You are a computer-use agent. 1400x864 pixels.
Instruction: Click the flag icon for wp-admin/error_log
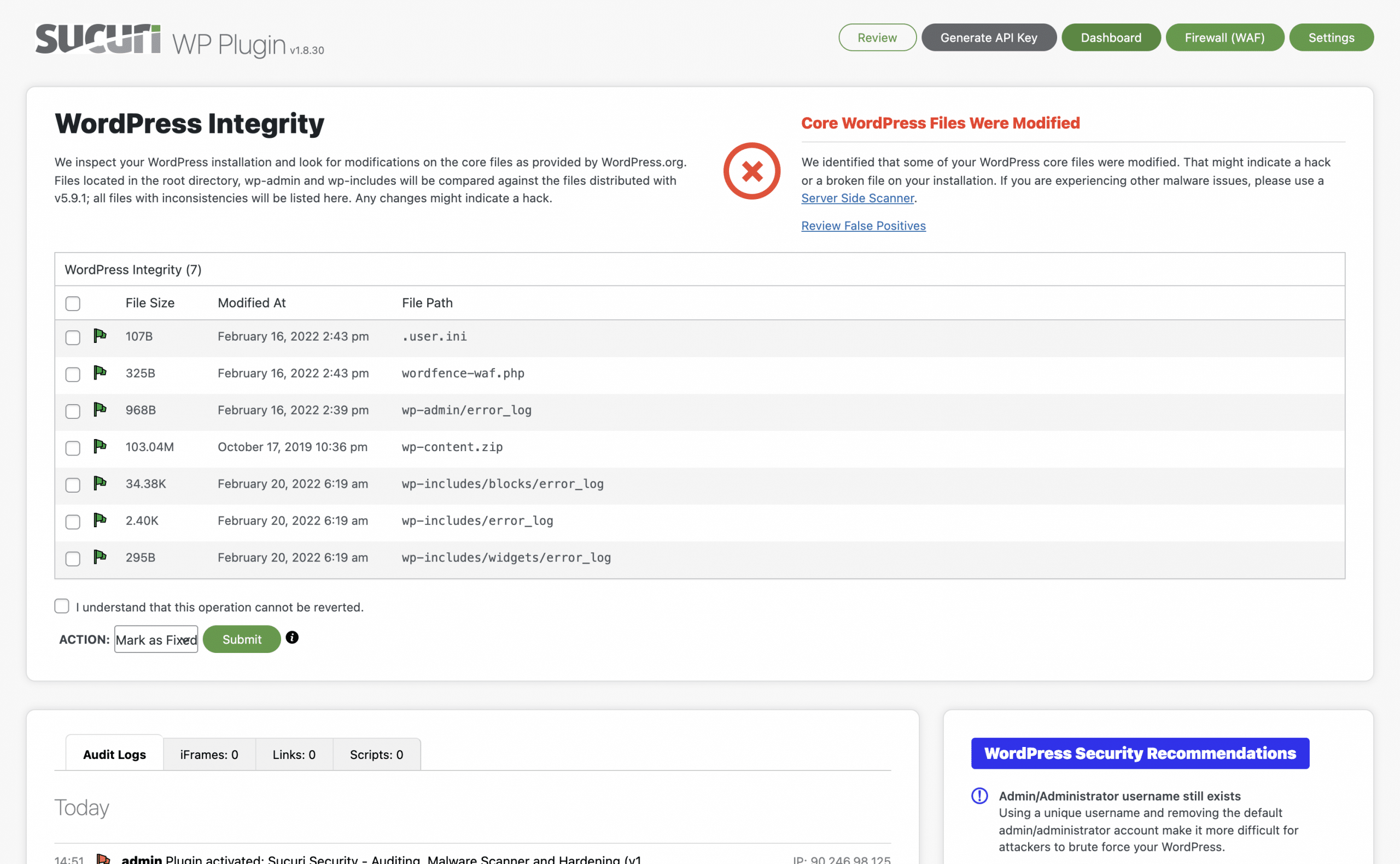coord(100,410)
